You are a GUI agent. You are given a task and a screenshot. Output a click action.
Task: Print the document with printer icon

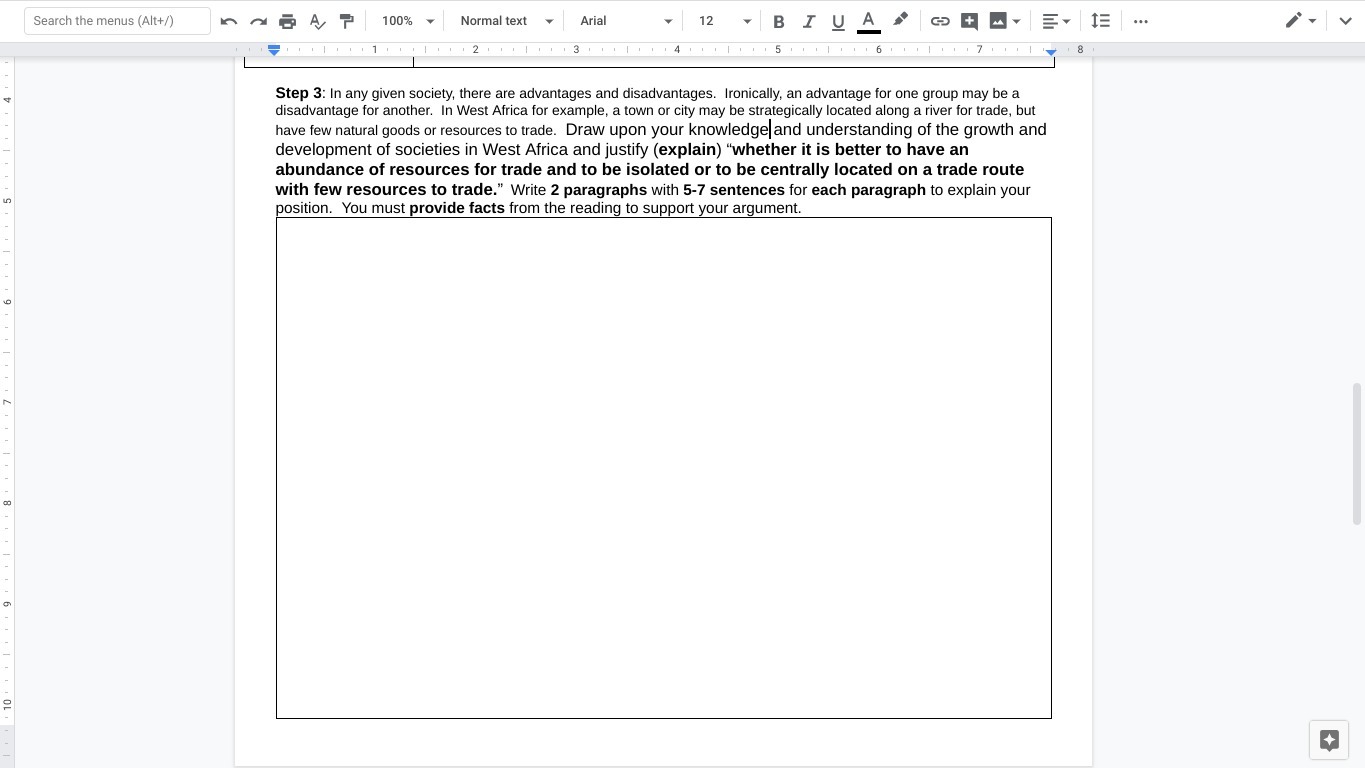pos(288,21)
